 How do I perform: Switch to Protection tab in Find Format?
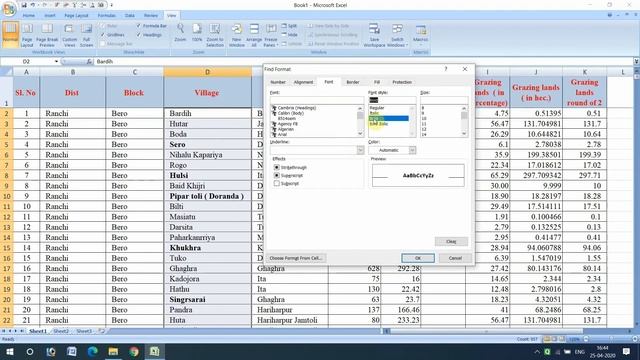(402, 82)
